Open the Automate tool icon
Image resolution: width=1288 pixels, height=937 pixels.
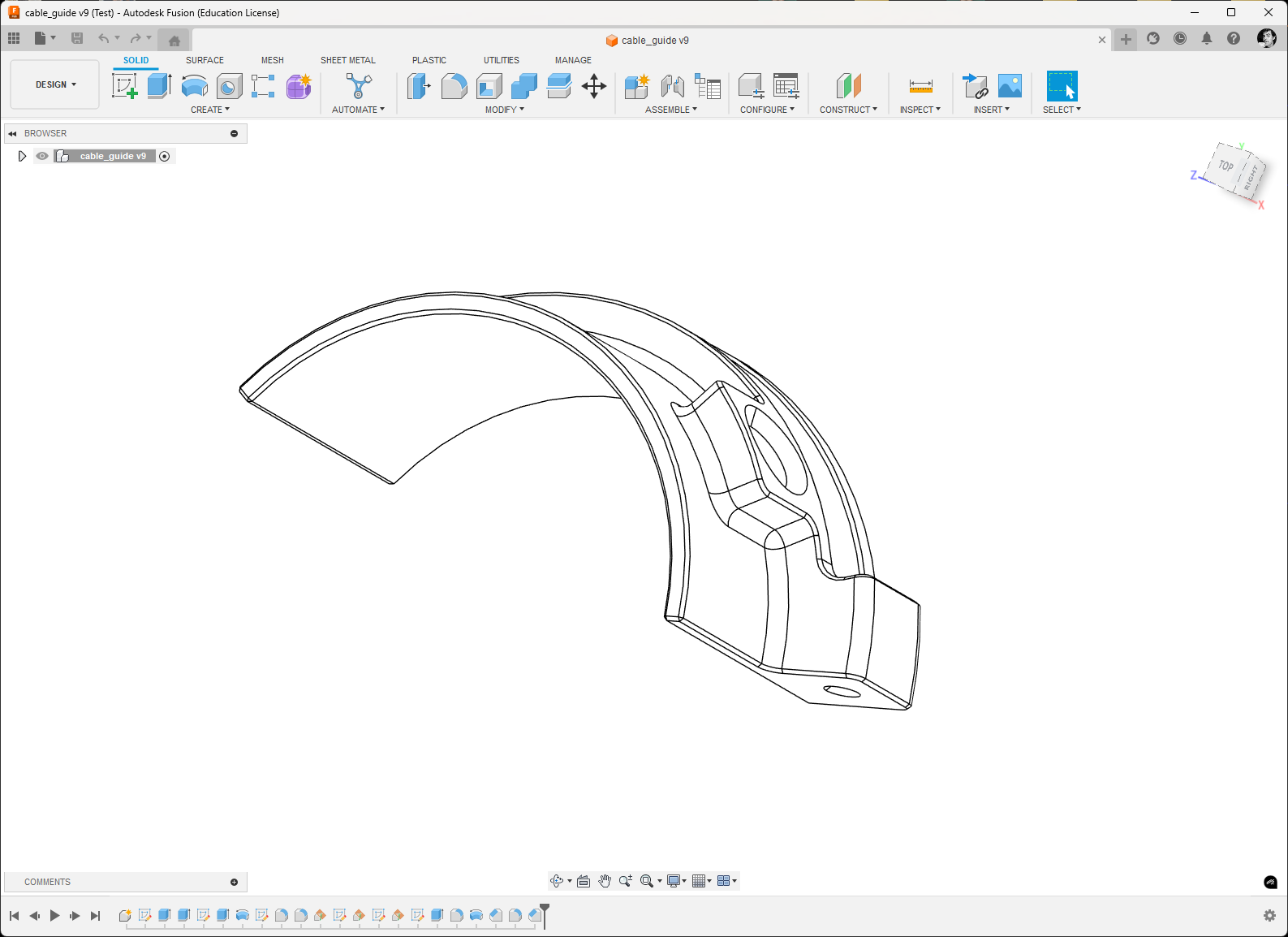coord(358,85)
